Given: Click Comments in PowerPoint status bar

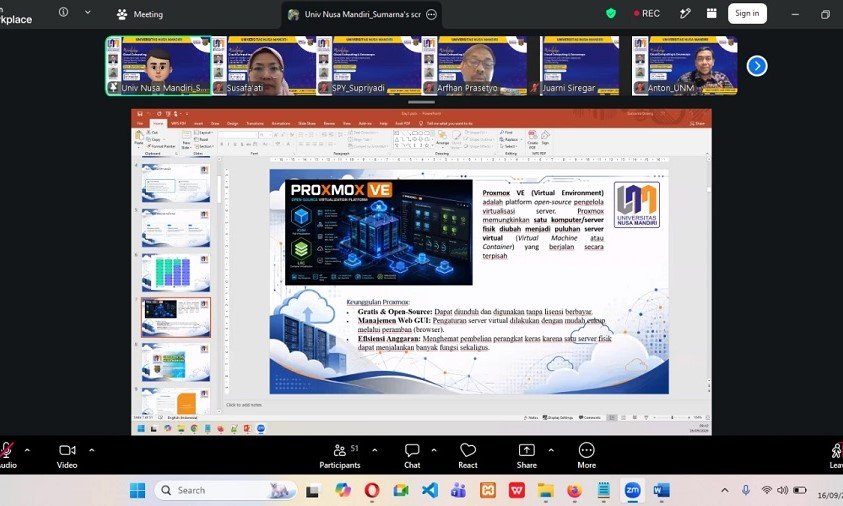Looking at the screenshot, I should click(x=590, y=417).
